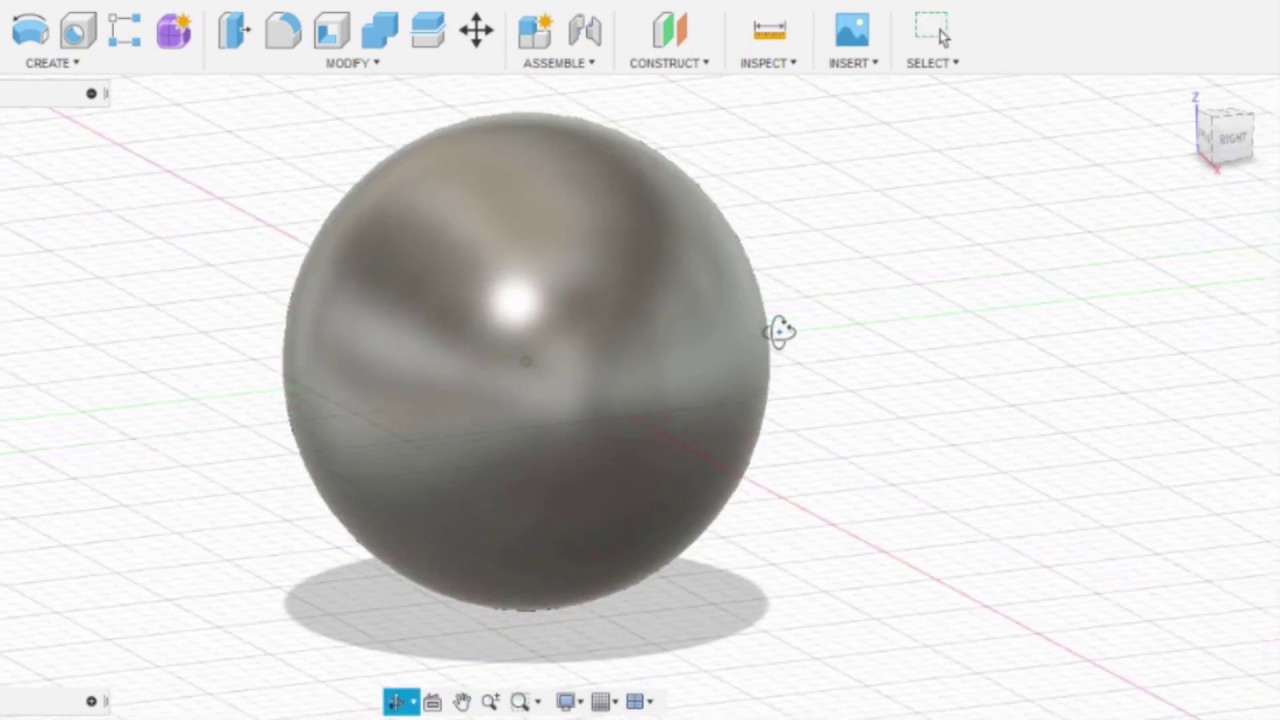The height and width of the screenshot is (720, 1280).
Task: Click the Look At tool
Action: [432, 702]
